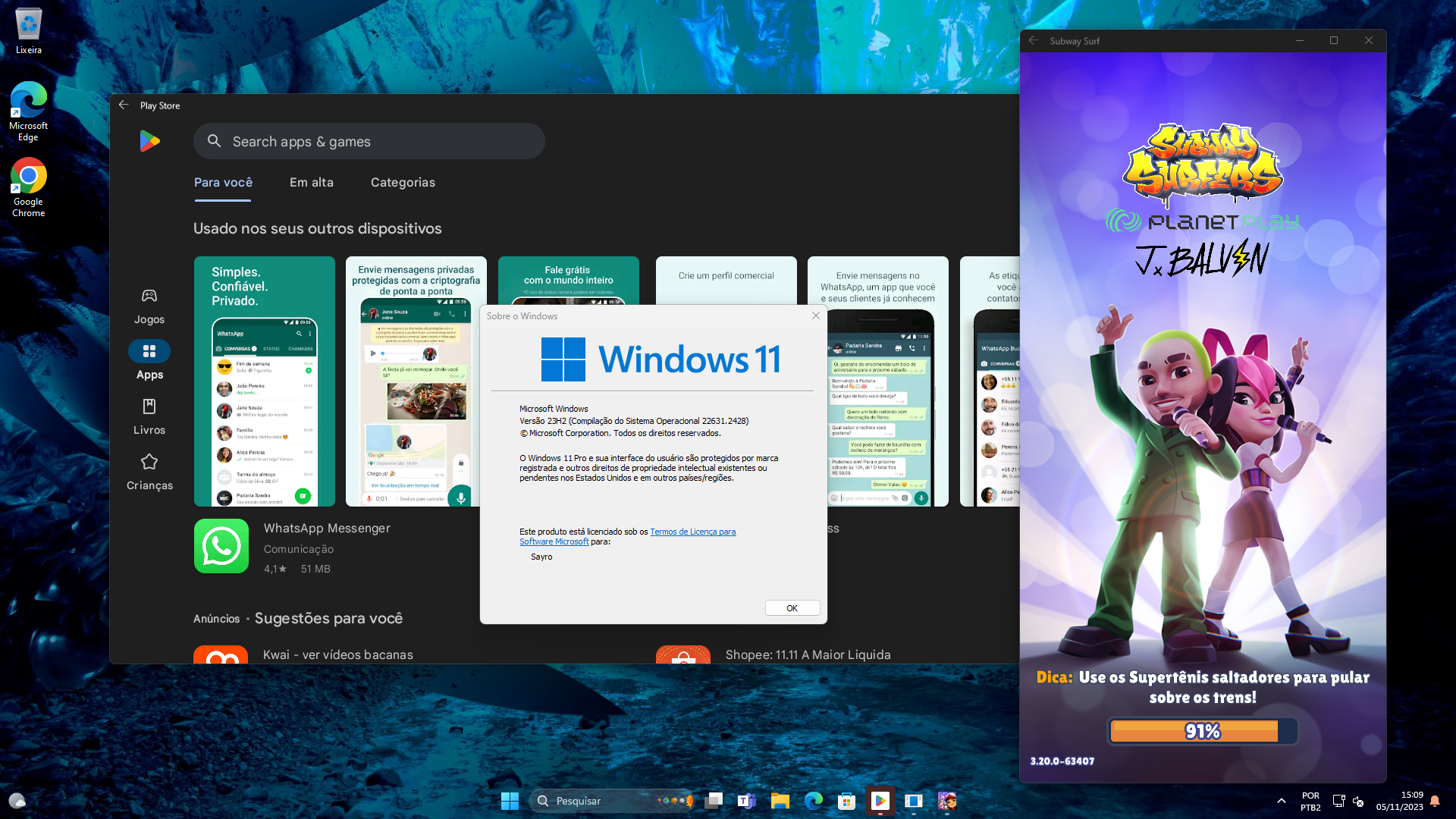Select the Sobre o Windows taskbar icon

tap(914, 801)
